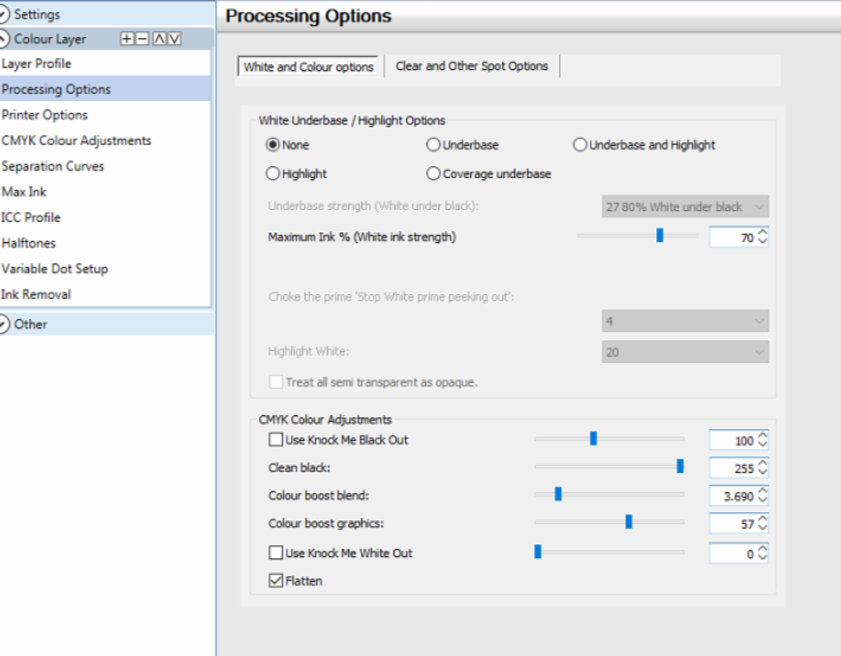Click the Maximum Ink % value field

[733, 237]
